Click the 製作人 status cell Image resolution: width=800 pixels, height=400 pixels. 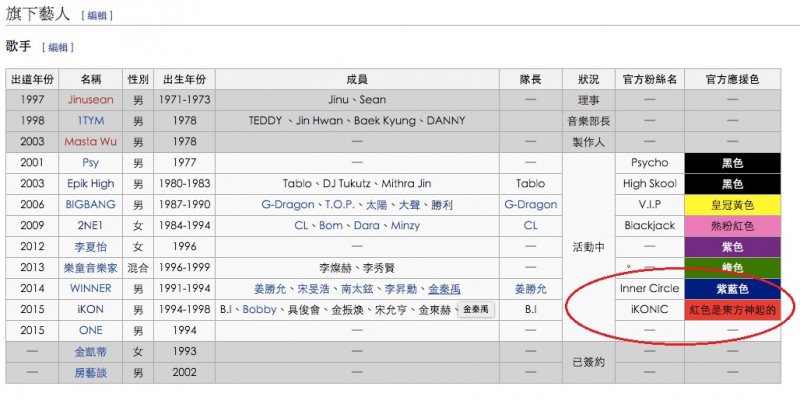point(589,142)
